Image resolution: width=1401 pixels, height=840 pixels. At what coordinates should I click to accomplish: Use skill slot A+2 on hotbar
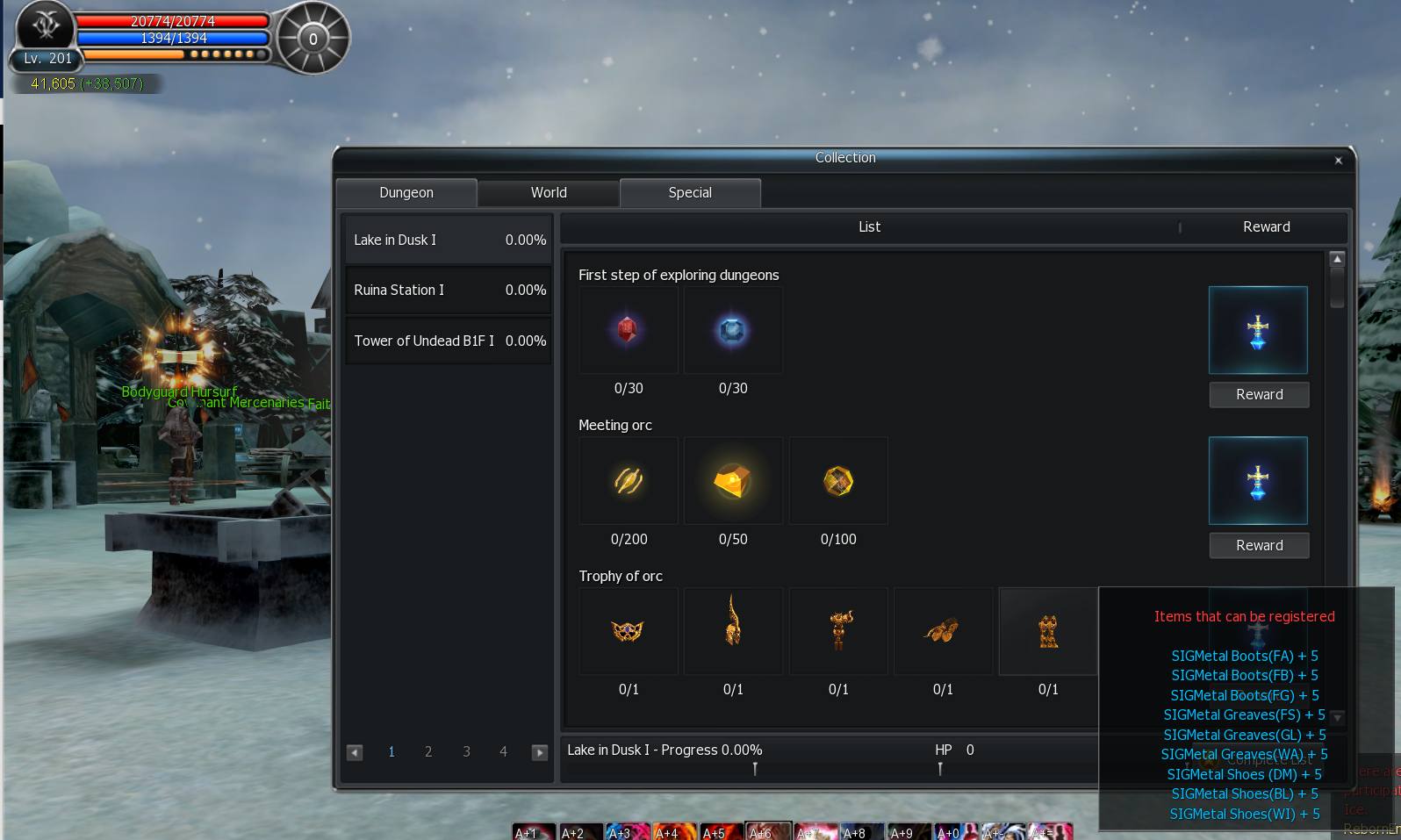click(582, 831)
